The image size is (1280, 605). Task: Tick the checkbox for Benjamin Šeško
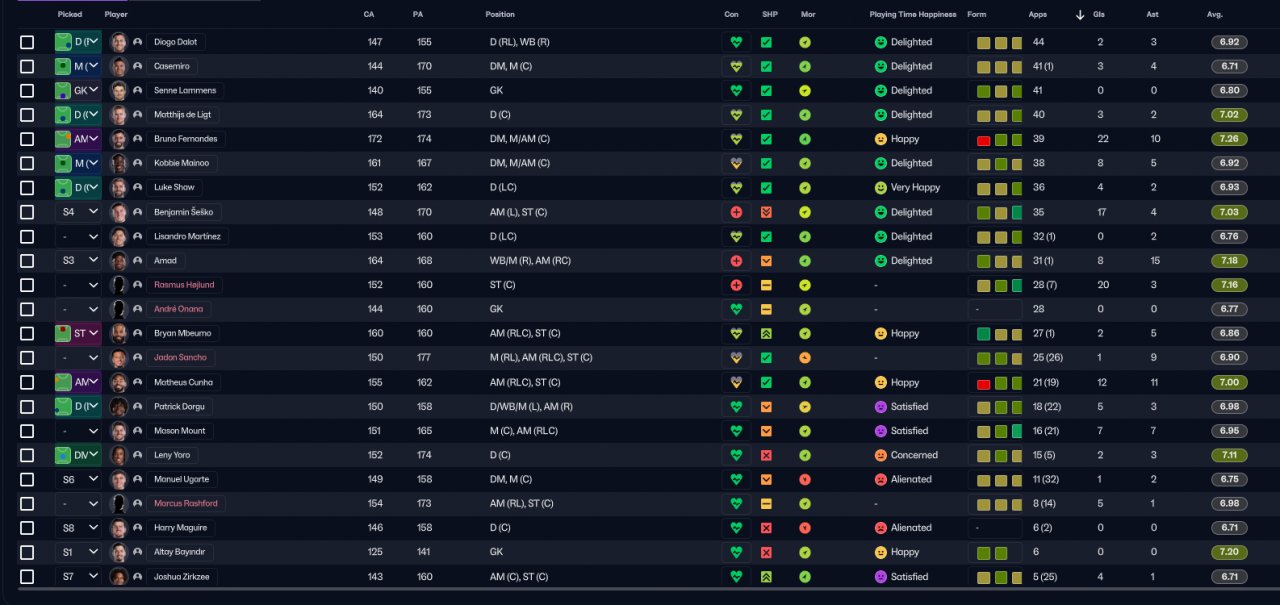(x=27, y=212)
